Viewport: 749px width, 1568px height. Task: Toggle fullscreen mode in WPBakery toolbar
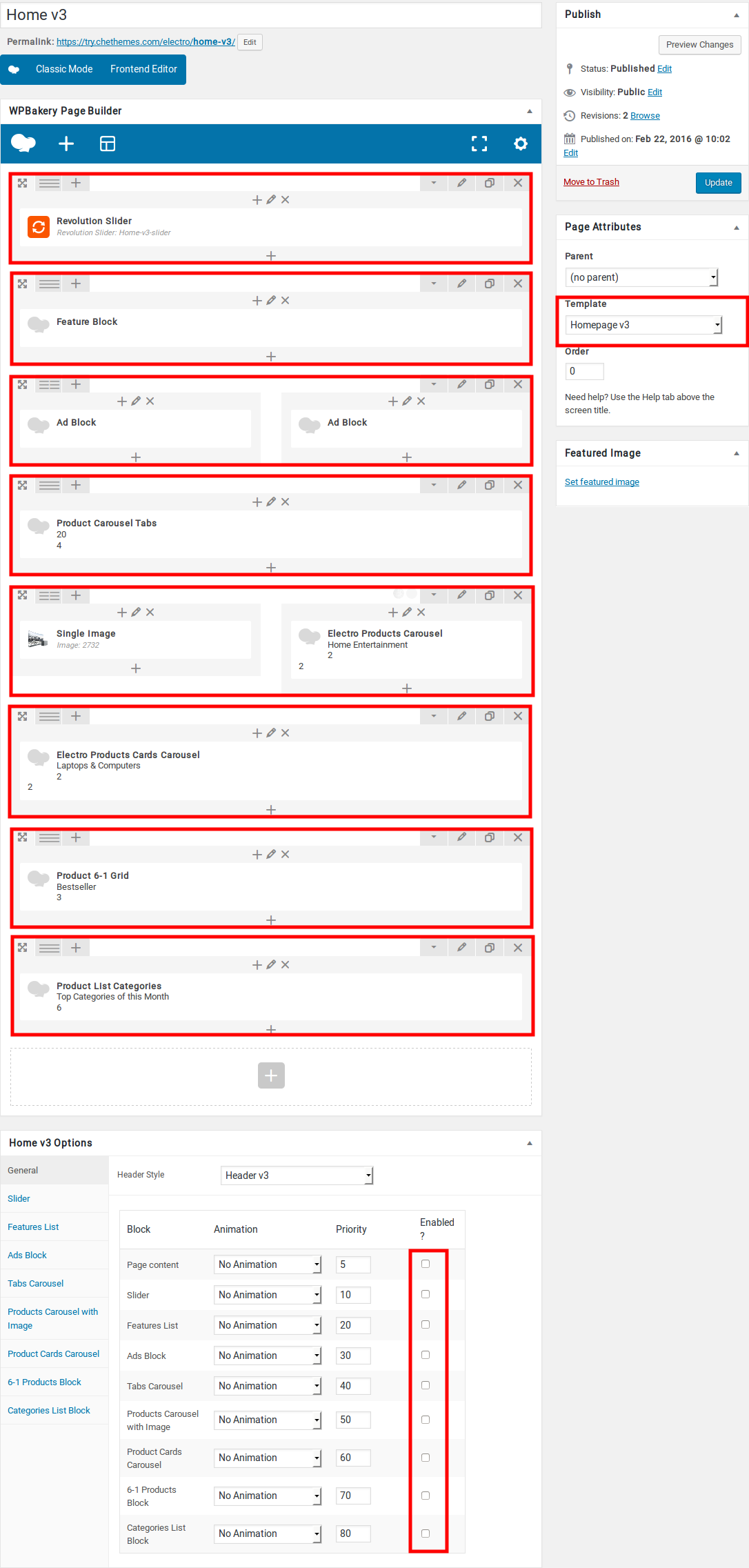point(479,143)
